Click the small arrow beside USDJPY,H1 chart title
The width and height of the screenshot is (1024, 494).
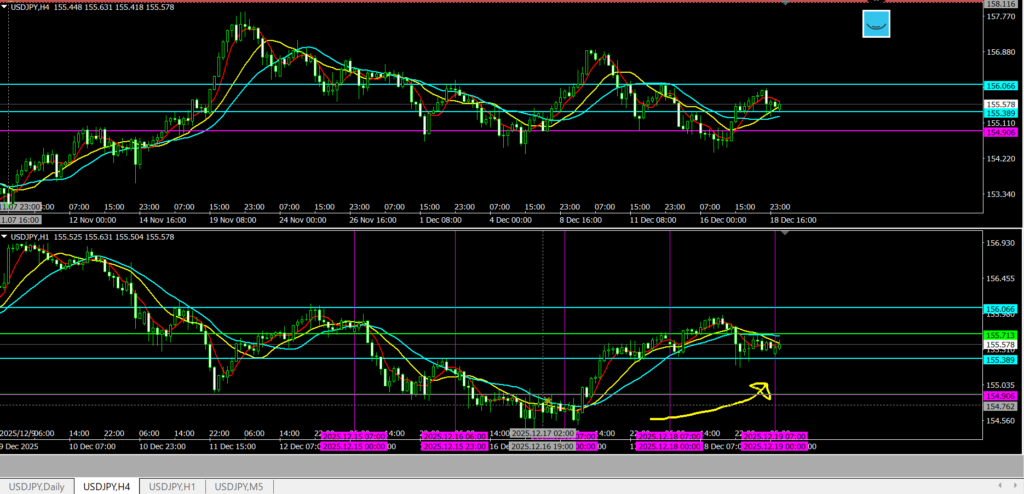pyautogui.click(x=5, y=237)
